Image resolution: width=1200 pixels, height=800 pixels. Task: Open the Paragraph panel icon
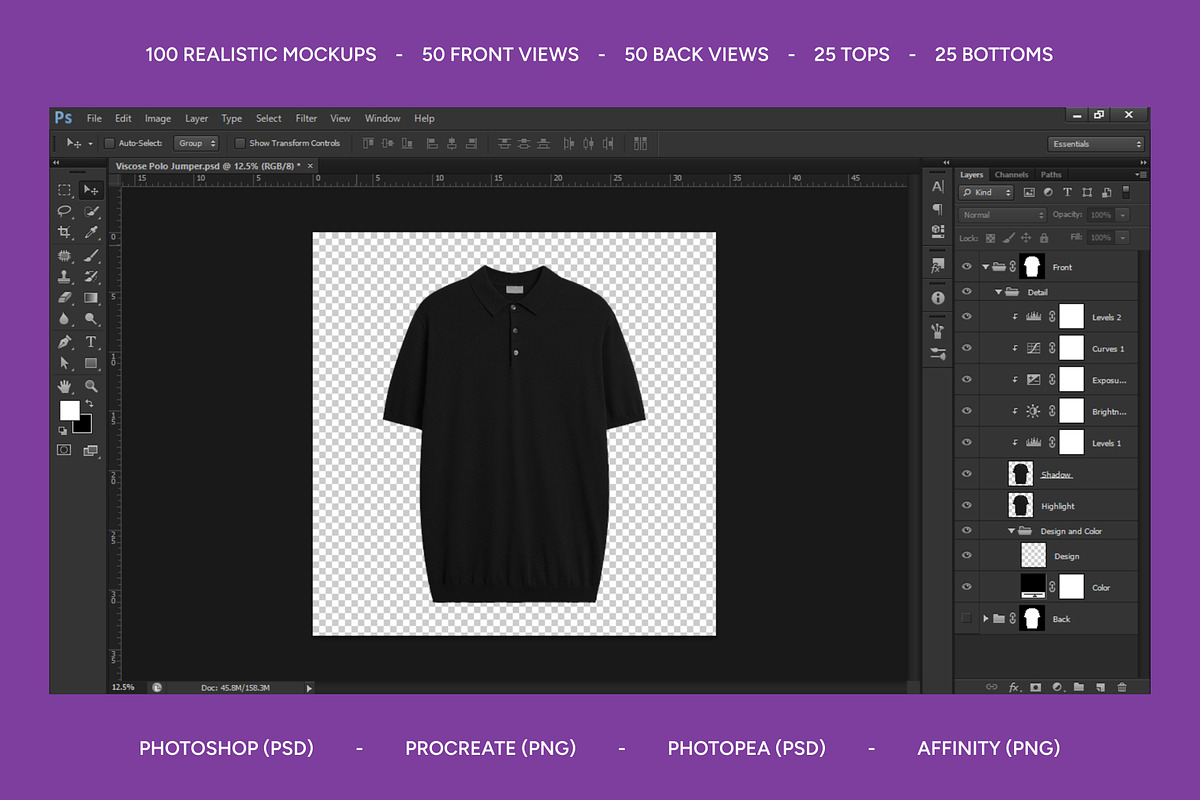[x=937, y=209]
